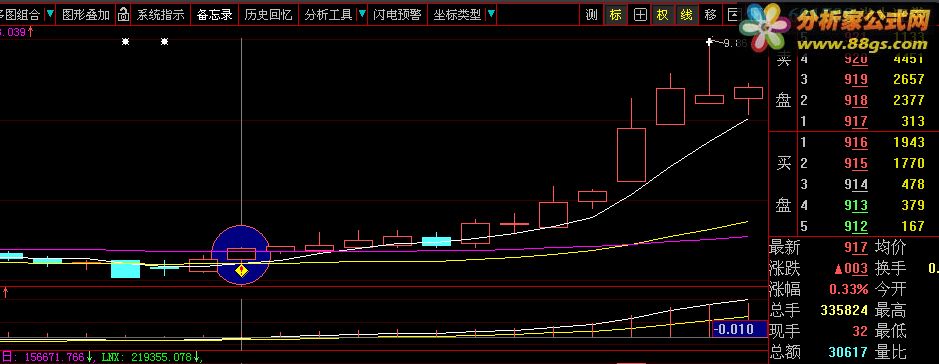Open the 历史回忆 menu item
This screenshot has height=364, width=939.
pos(268,15)
